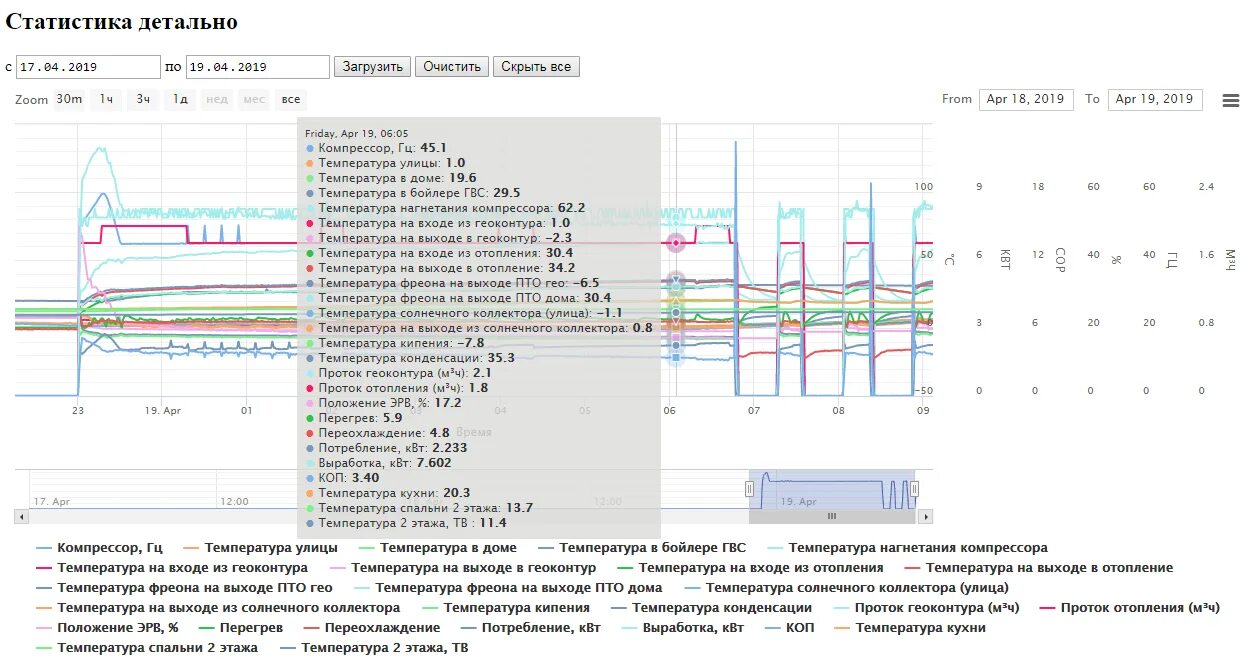1245x665 pixels.
Task: Click the navigator scrollbar left arrow
Action: tap(21, 516)
